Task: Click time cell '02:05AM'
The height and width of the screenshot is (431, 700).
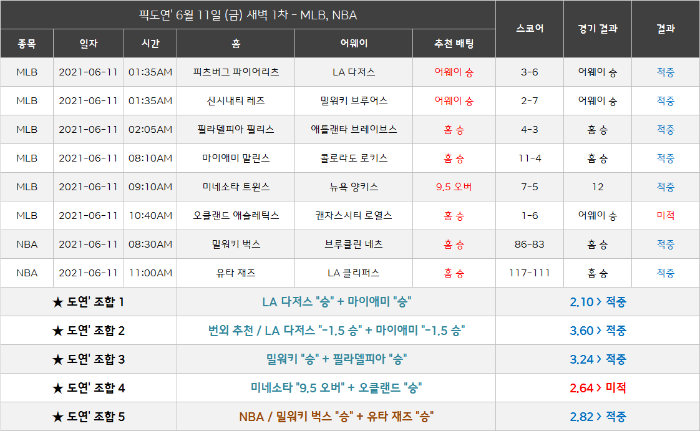Action: [150, 130]
